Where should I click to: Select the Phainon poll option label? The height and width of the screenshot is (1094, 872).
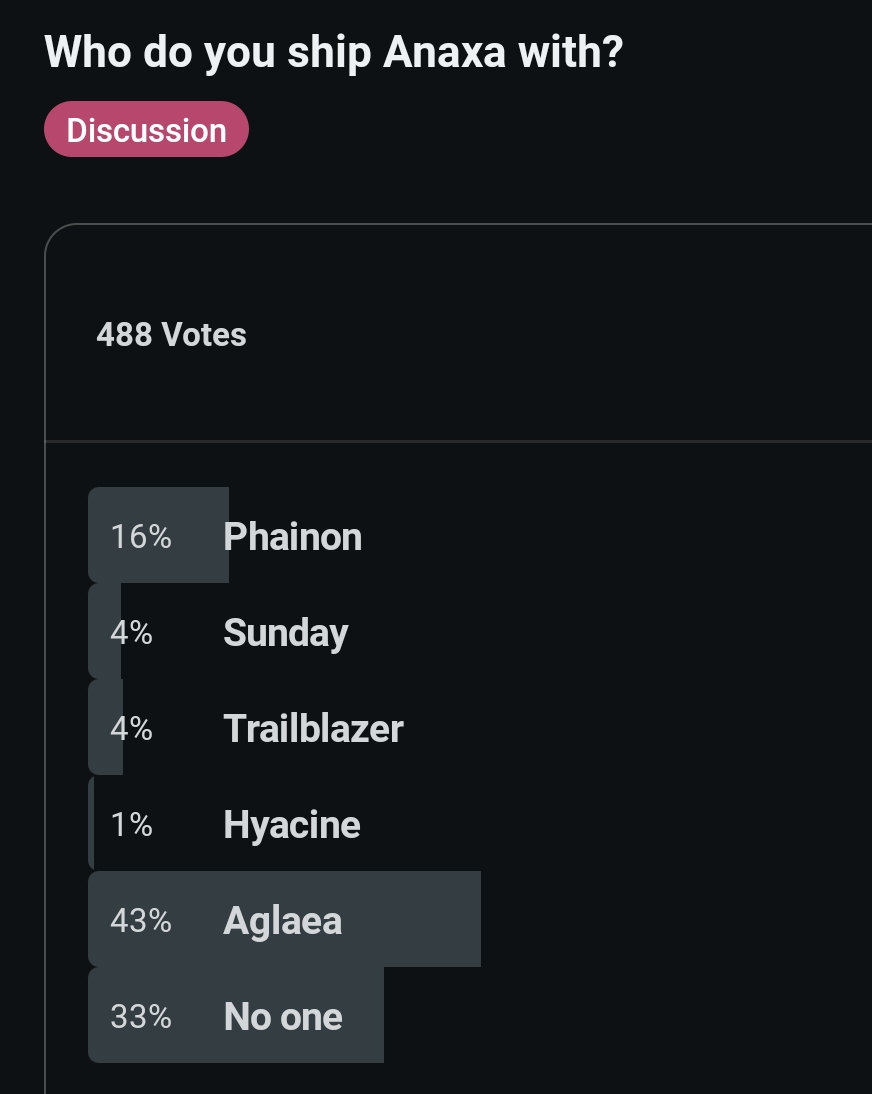pos(292,537)
